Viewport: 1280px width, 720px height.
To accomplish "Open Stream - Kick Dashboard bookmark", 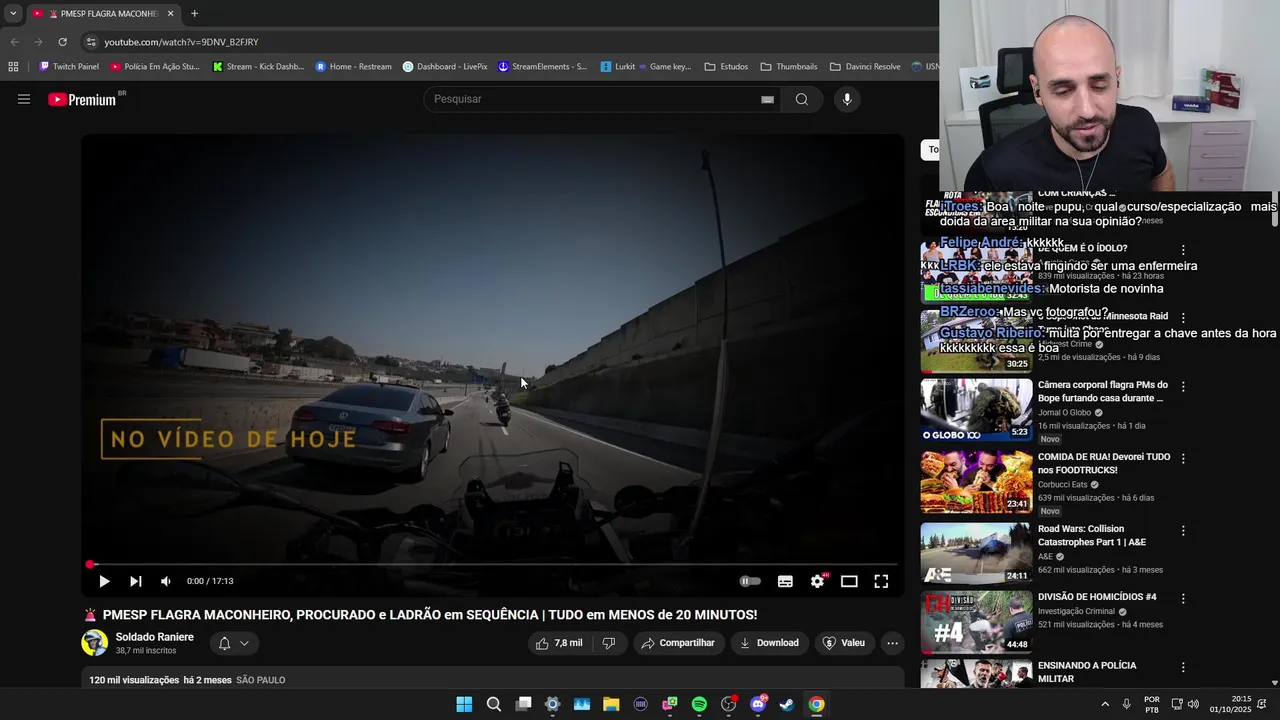I will pos(258,67).
